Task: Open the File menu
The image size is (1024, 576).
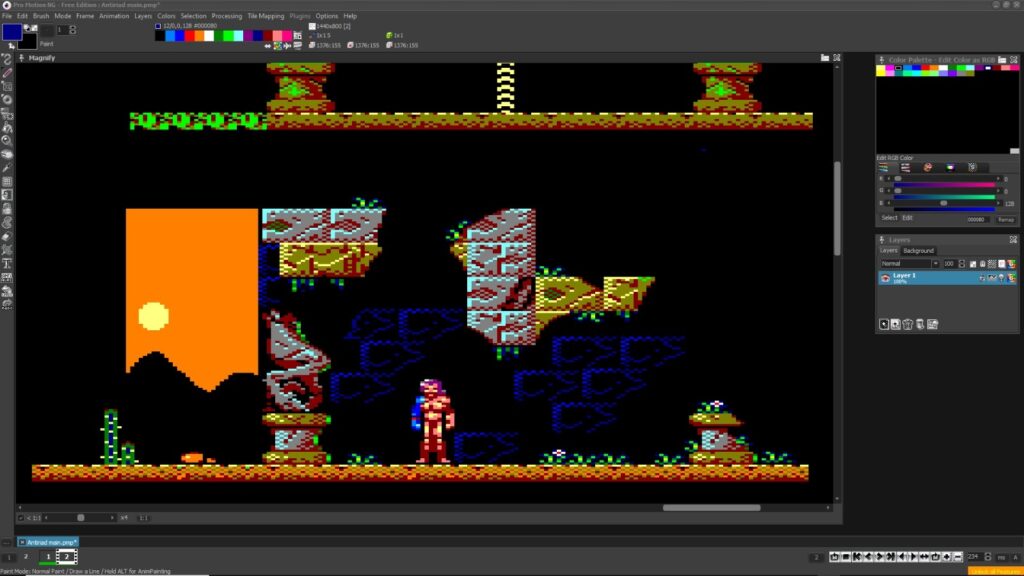Action: tap(7, 16)
